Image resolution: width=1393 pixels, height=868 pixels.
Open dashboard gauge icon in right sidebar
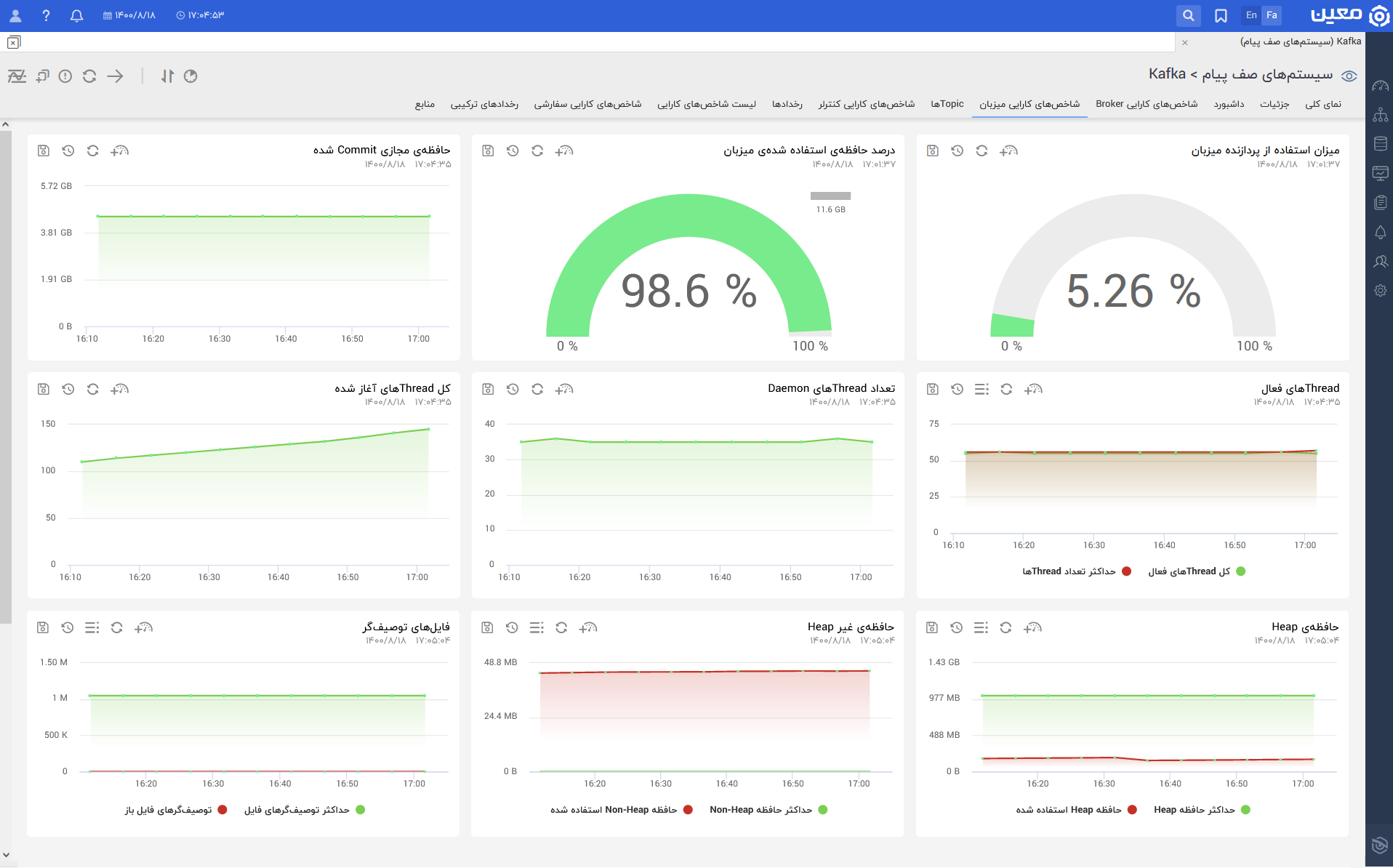tap(1380, 86)
